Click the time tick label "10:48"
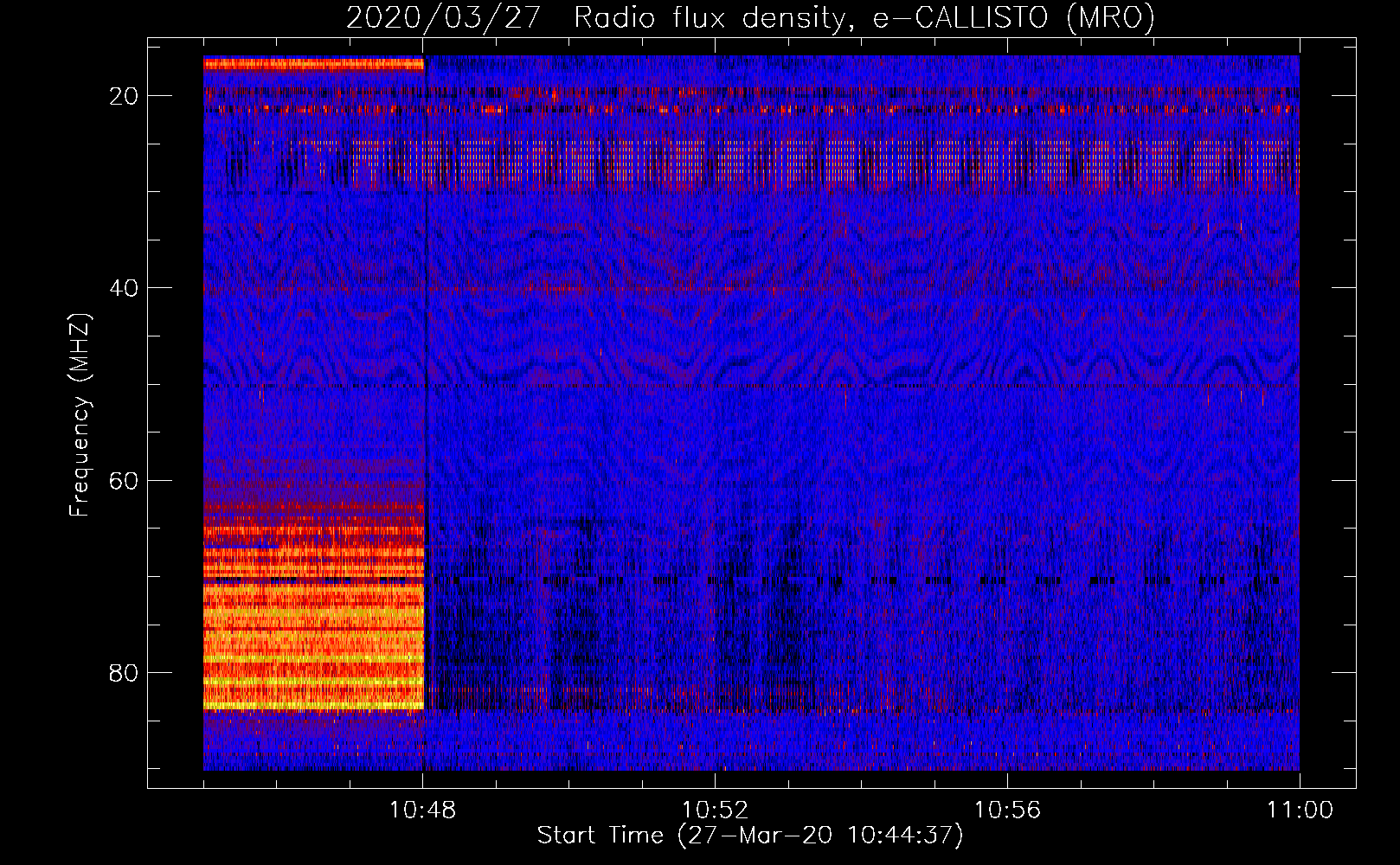 (422, 811)
